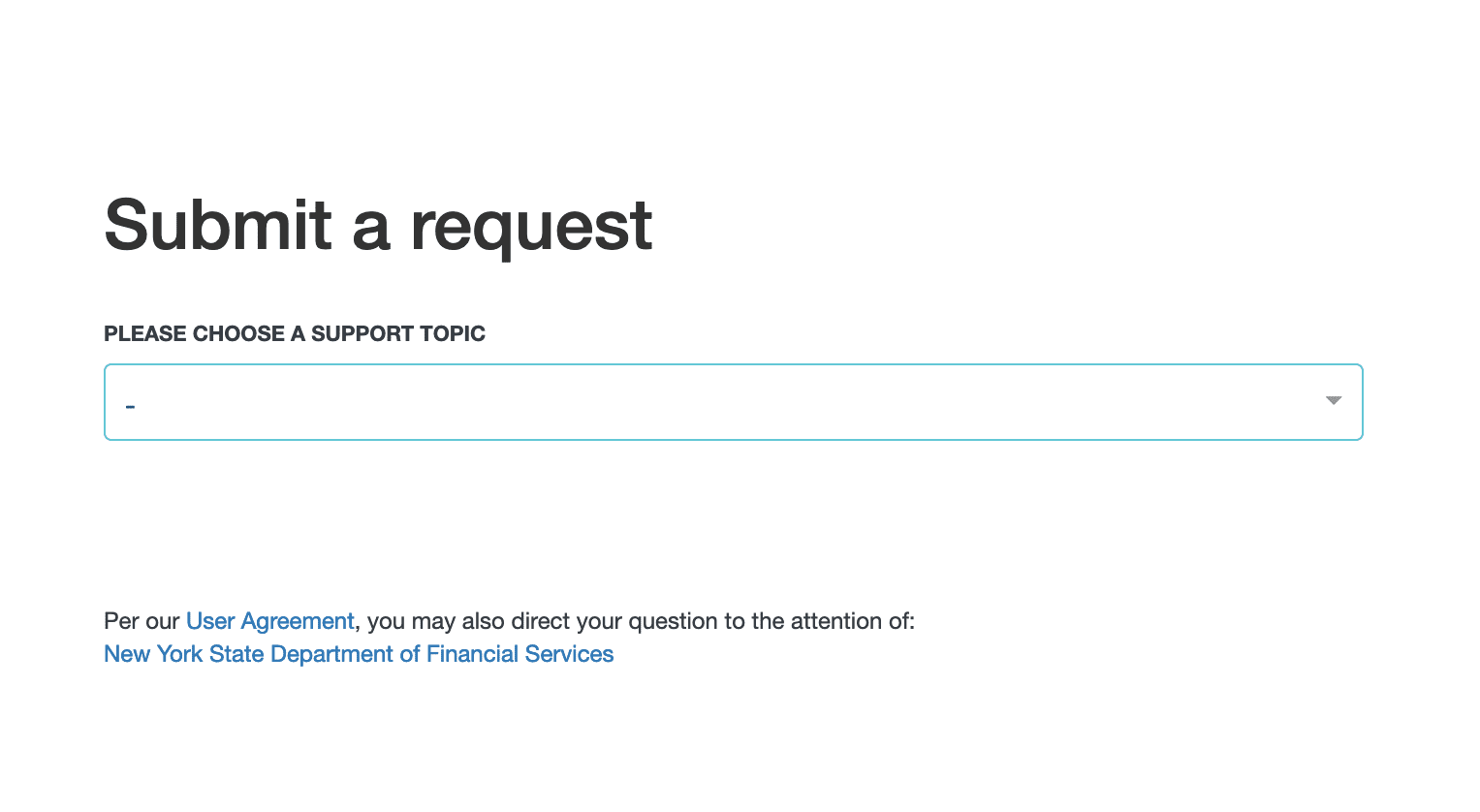Image resolution: width=1480 pixels, height=812 pixels.
Task: Click the 'Per our' text before the link
Action: click(x=142, y=621)
